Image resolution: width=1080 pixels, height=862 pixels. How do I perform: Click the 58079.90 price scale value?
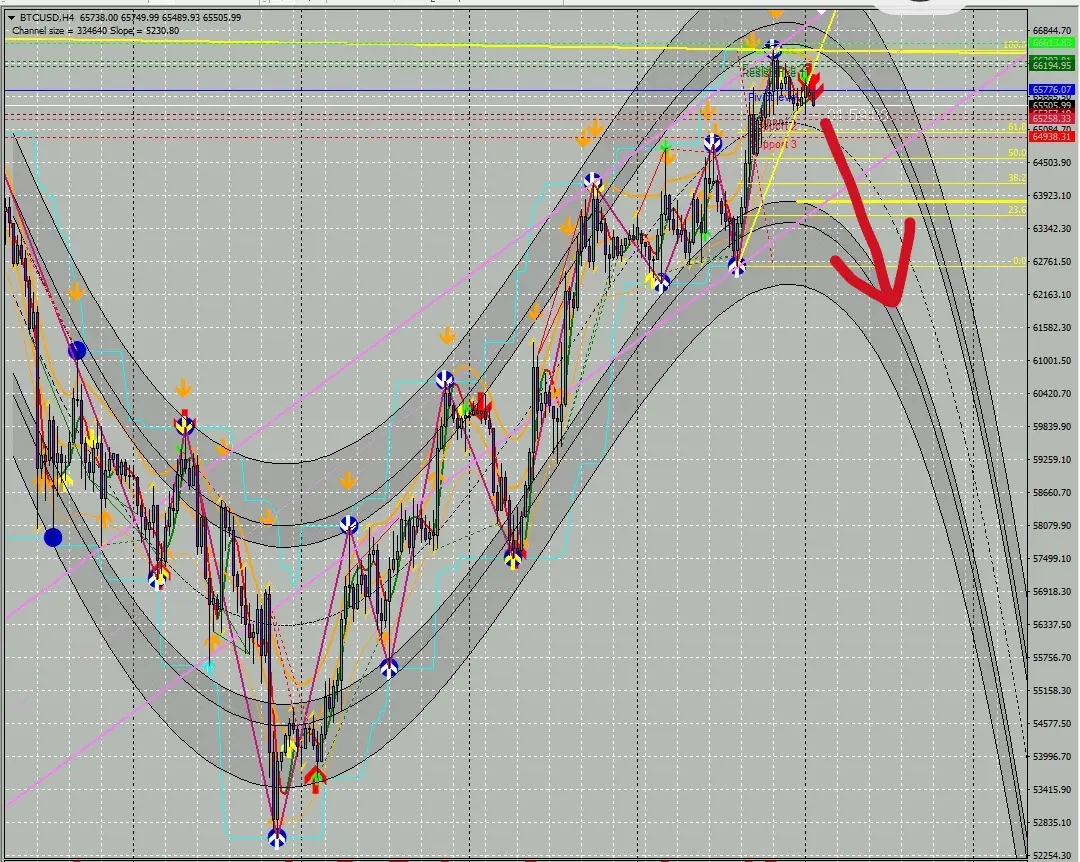[x=1052, y=526]
